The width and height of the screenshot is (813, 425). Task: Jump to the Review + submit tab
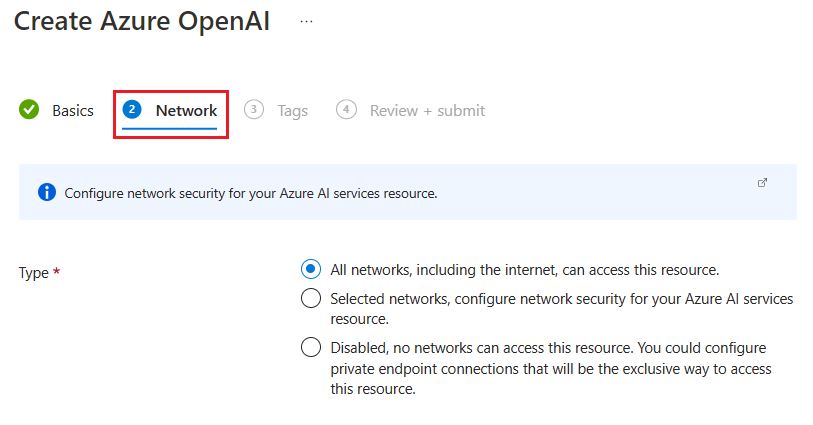click(427, 111)
